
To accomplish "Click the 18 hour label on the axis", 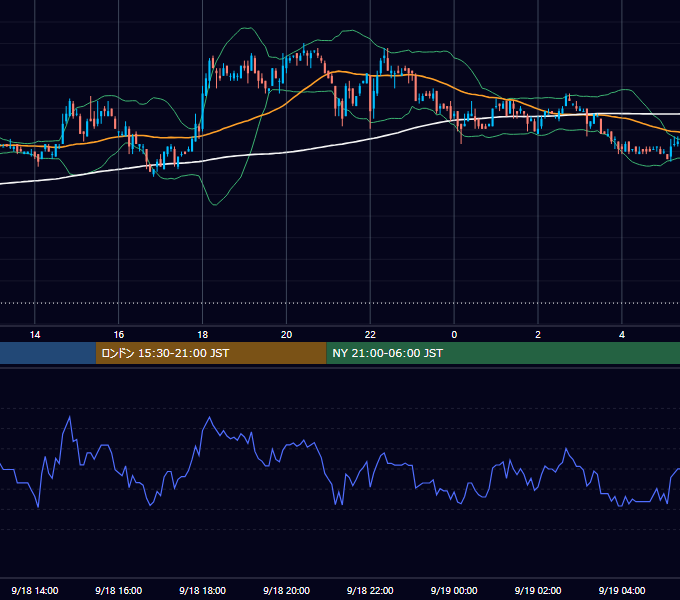I will [203, 335].
